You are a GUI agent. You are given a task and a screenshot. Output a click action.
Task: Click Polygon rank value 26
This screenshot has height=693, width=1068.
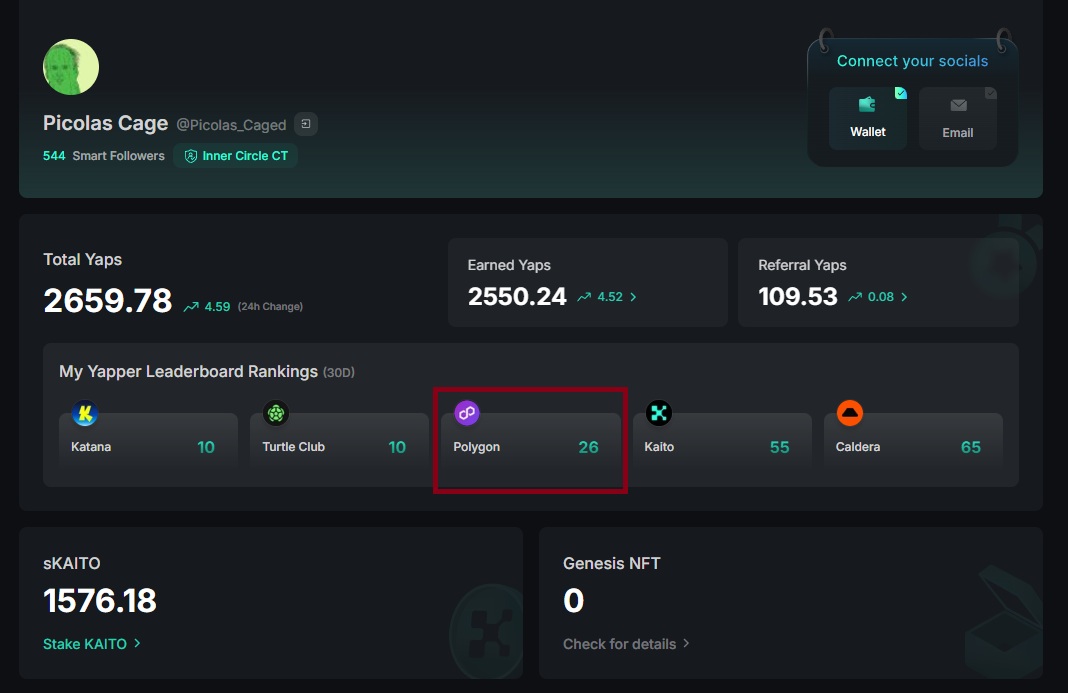pyautogui.click(x=588, y=447)
